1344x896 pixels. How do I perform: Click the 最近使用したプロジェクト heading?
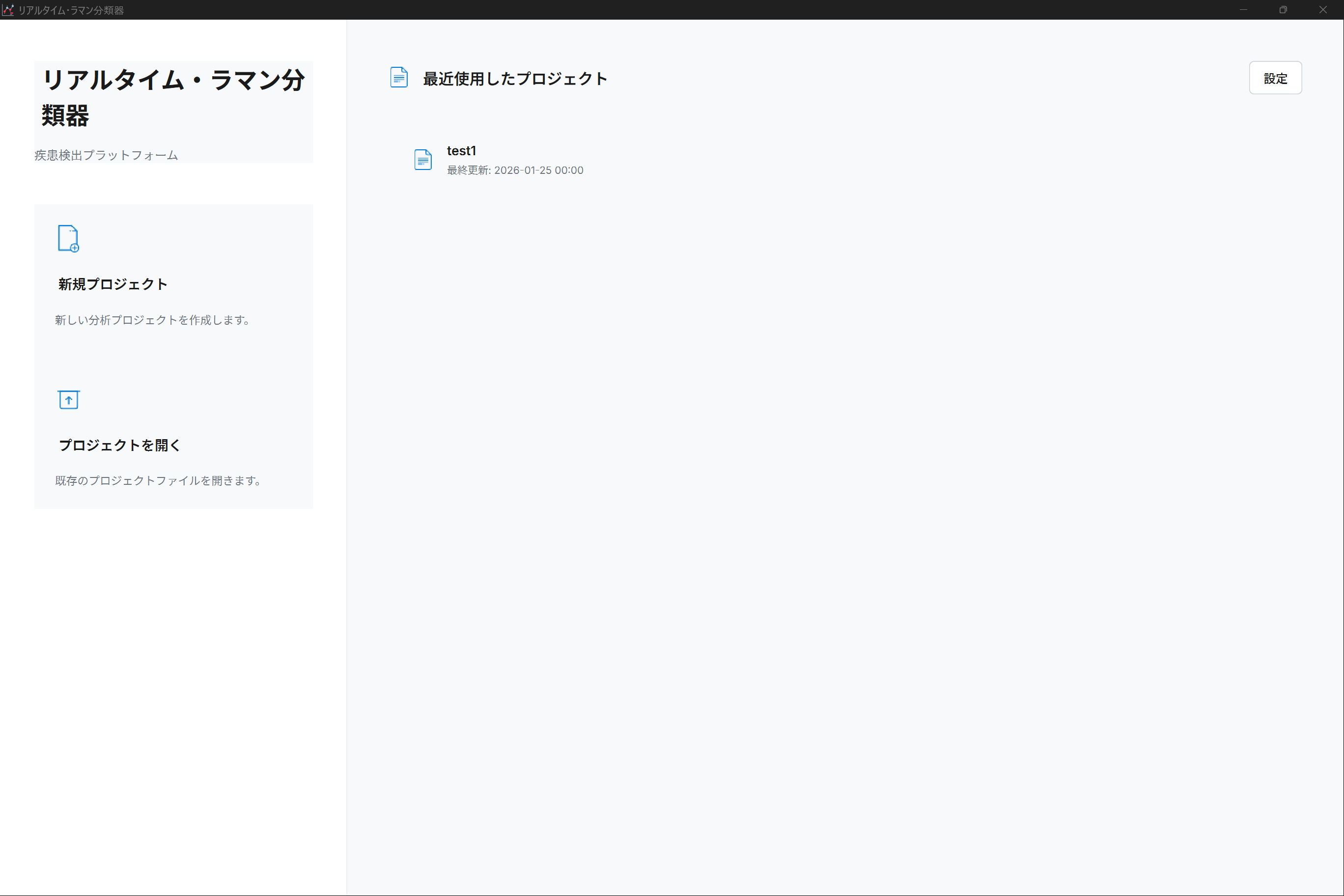[x=515, y=79]
